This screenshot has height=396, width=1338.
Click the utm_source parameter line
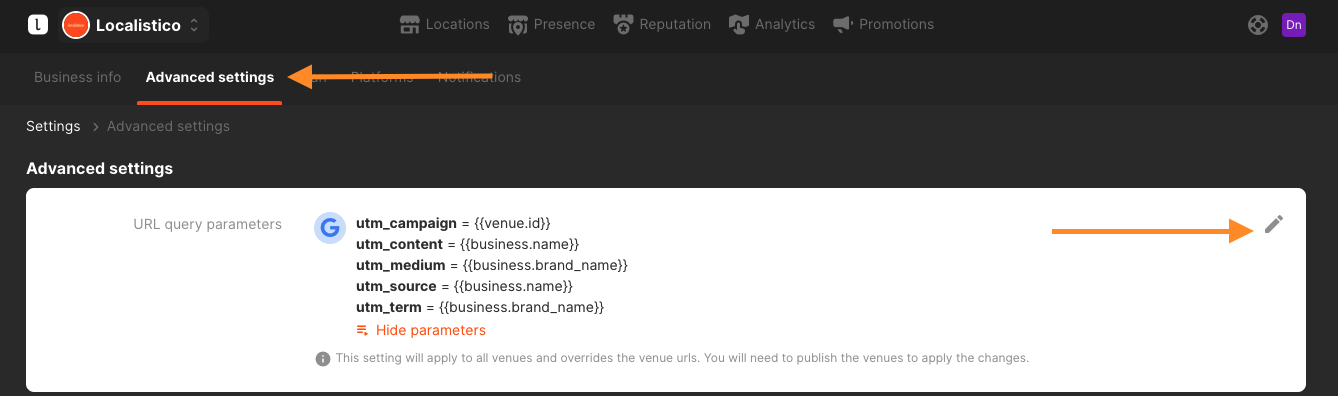(x=464, y=286)
